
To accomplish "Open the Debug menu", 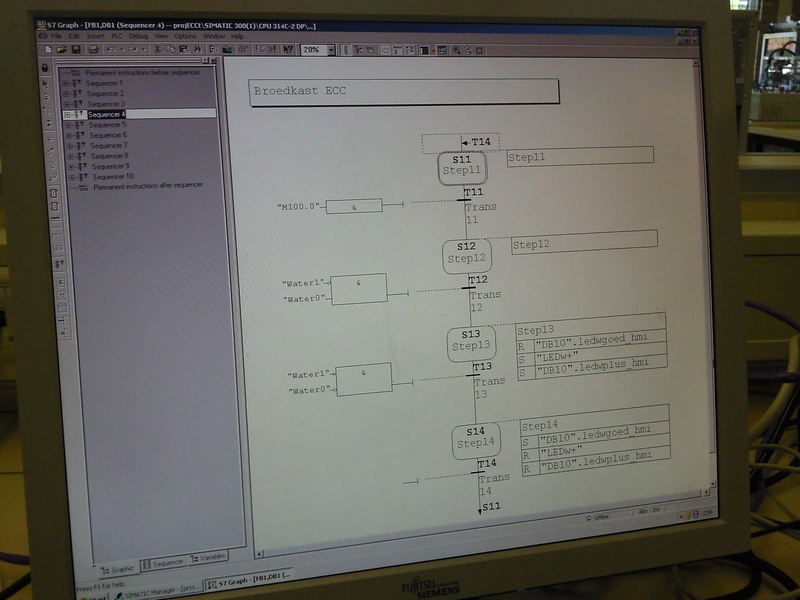I will pos(139,36).
